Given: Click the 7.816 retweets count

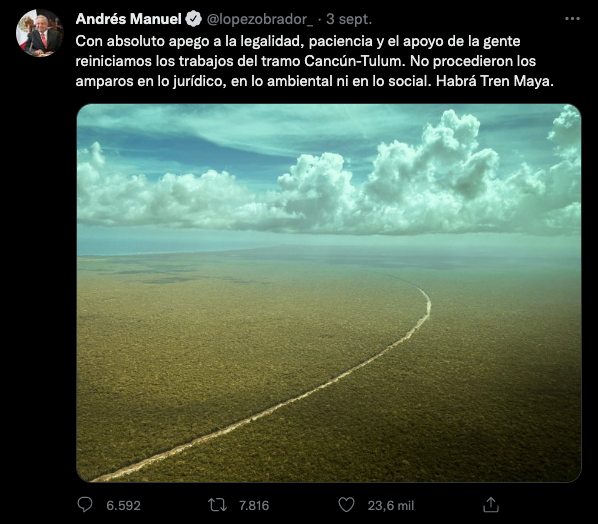Looking at the screenshot, I should (x=254, y=506).
